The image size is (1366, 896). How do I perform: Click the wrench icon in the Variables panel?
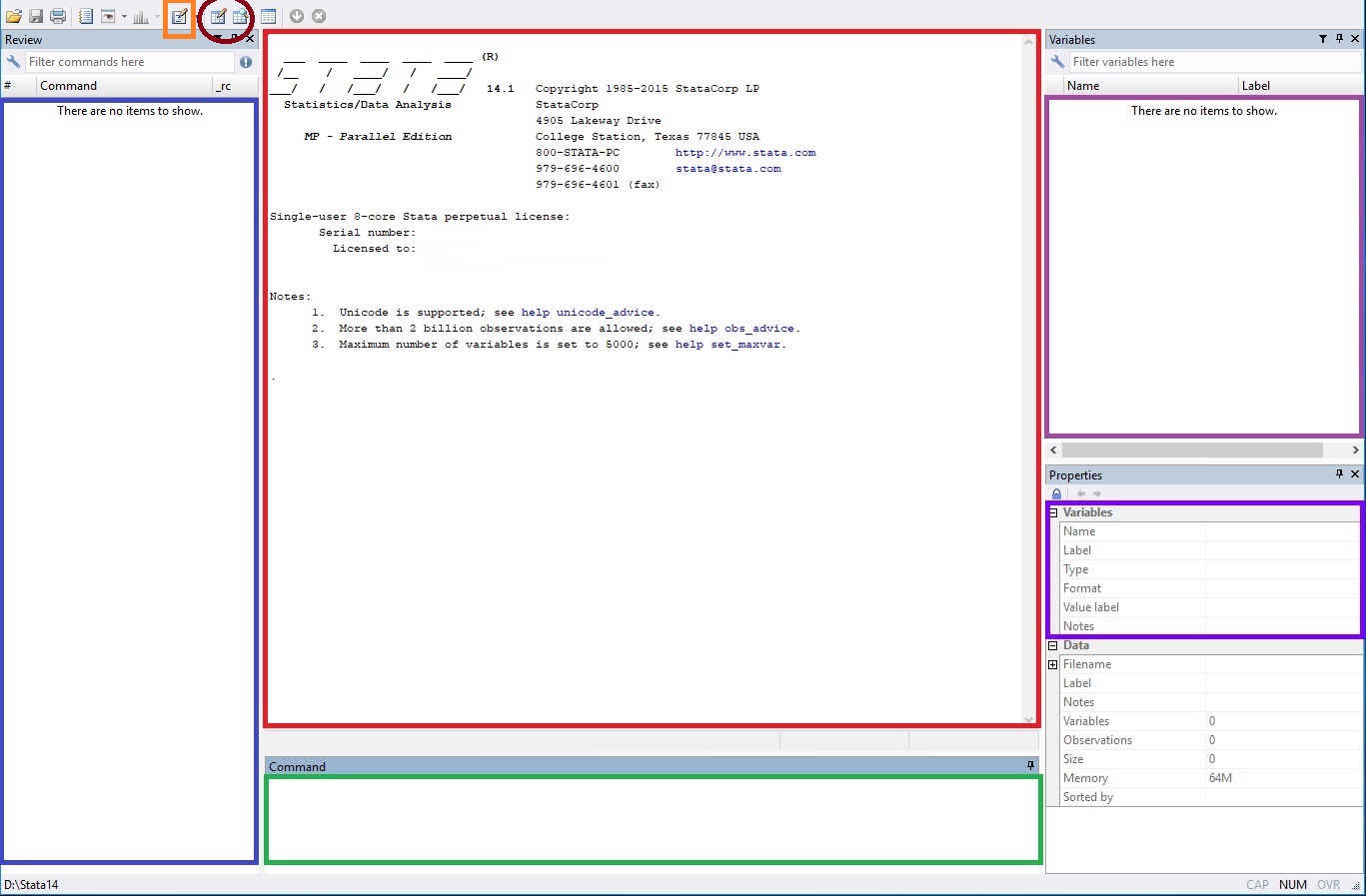pyautogui.click(x=1057, y=62)
